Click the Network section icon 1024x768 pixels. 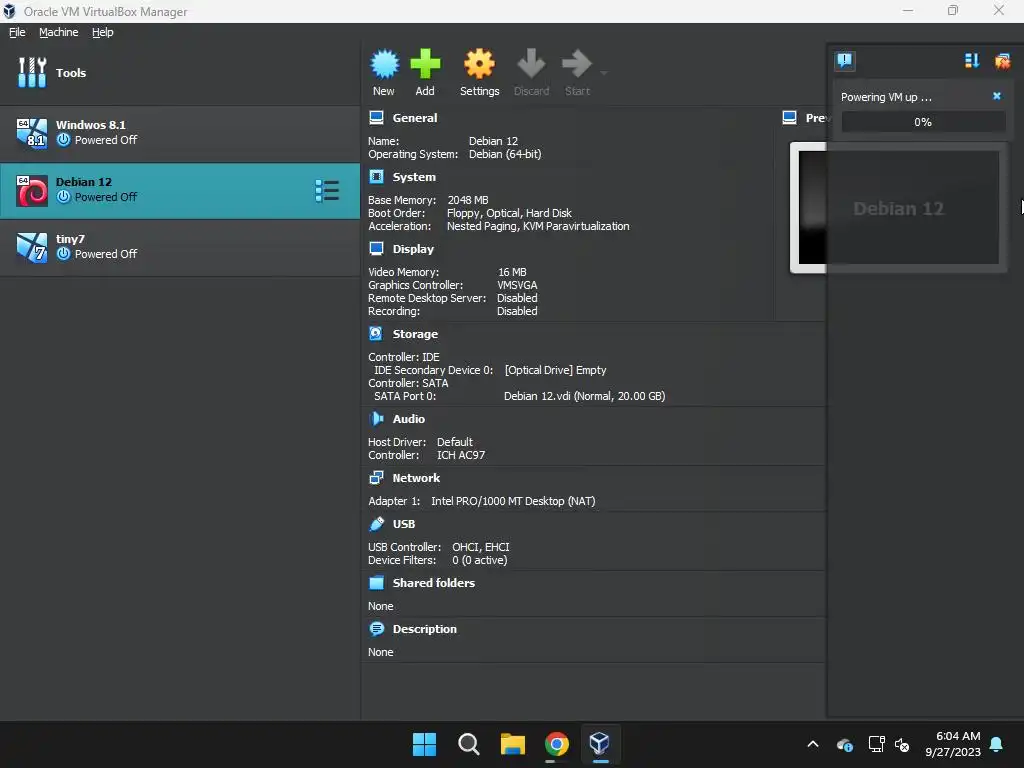click(376, 478)
